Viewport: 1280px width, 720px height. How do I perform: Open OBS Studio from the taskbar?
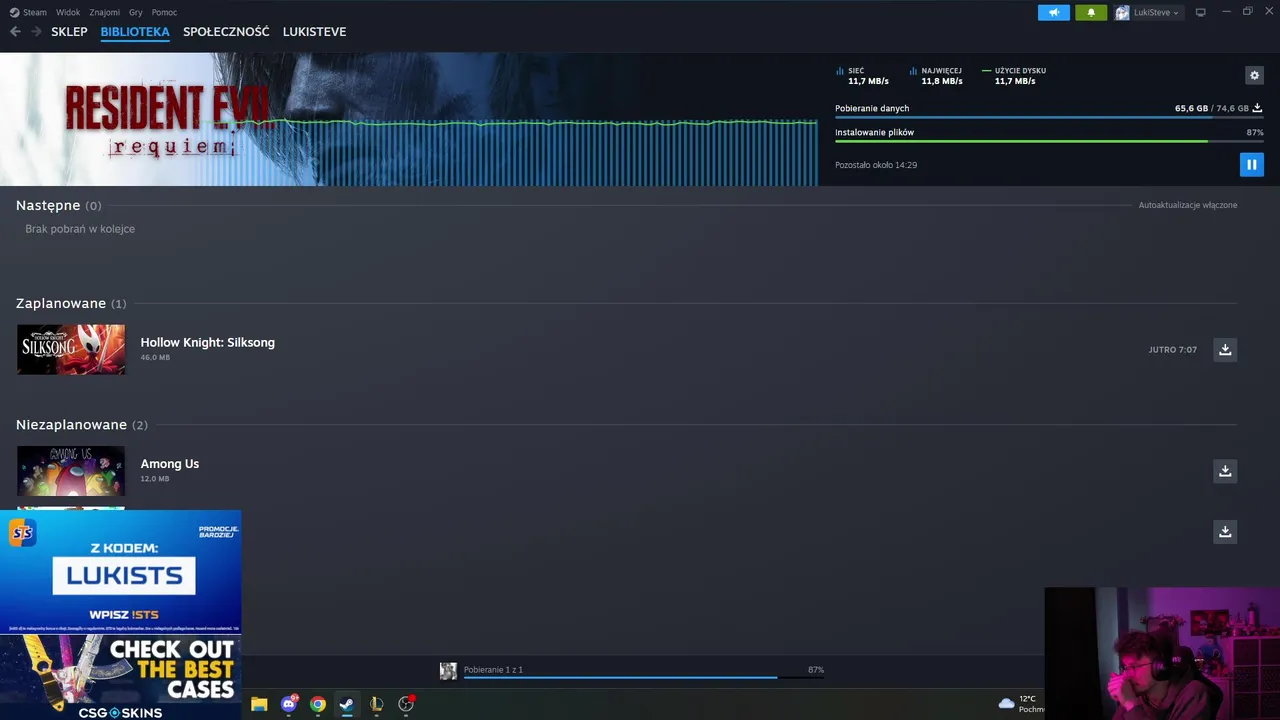(x=406, y=704)
